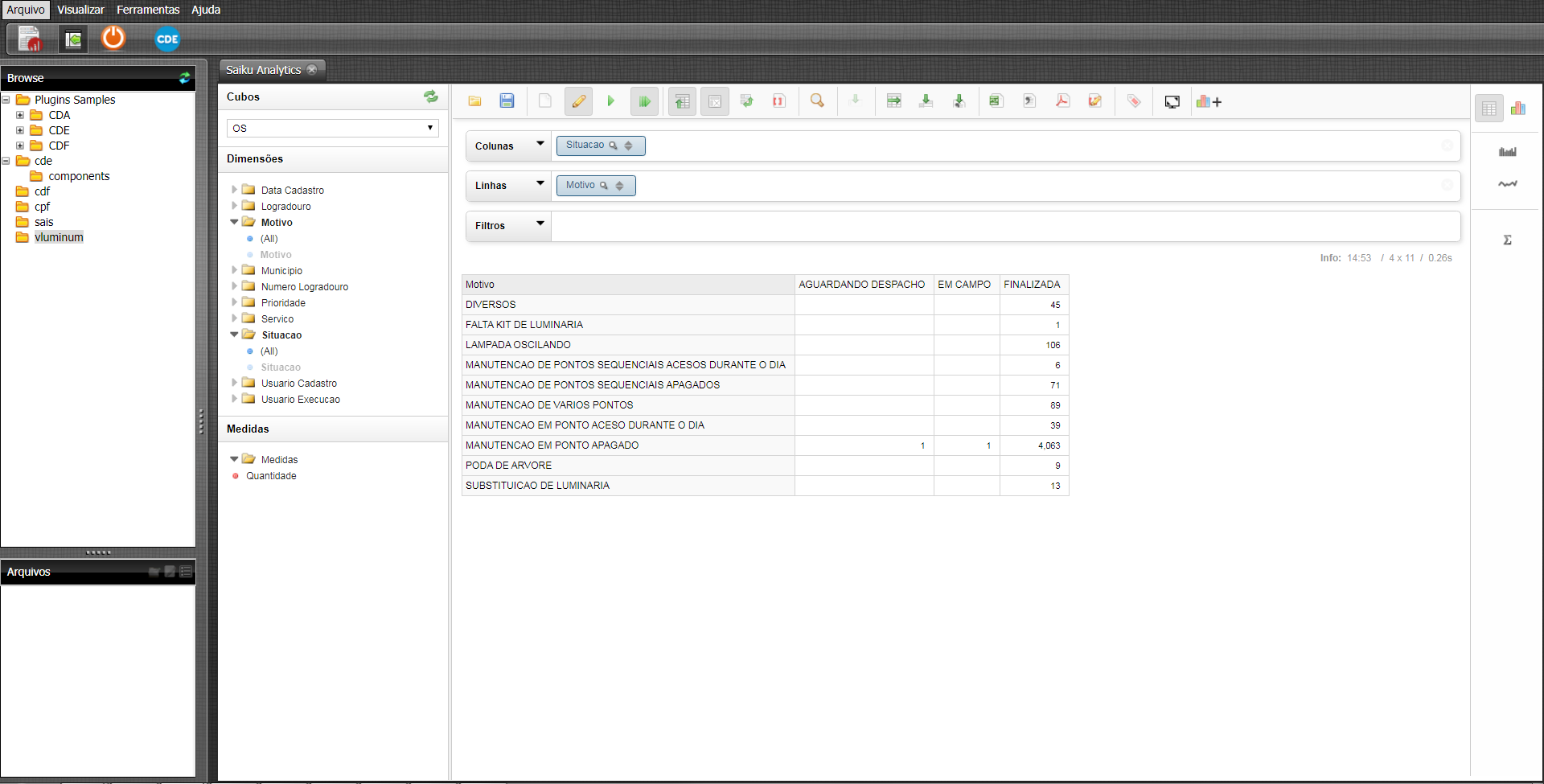Close the Saiku Analytics tab
The height and width of the screenshot is (784, 1544).
[312, 70]
